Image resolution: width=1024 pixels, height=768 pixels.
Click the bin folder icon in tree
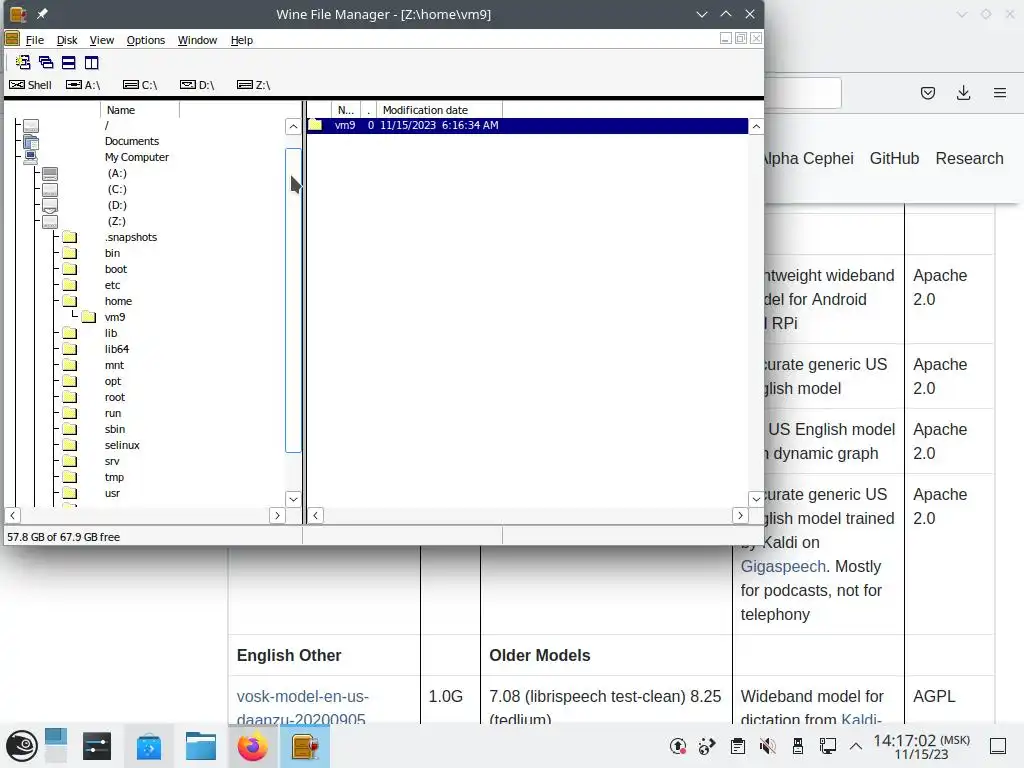[70, 253]
